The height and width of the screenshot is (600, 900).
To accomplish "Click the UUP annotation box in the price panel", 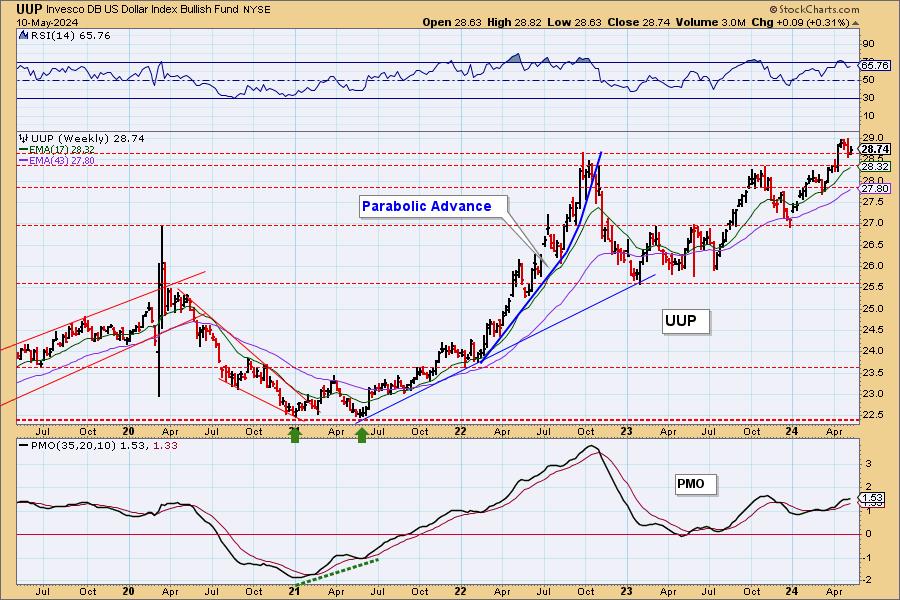I will coord(686,320).
